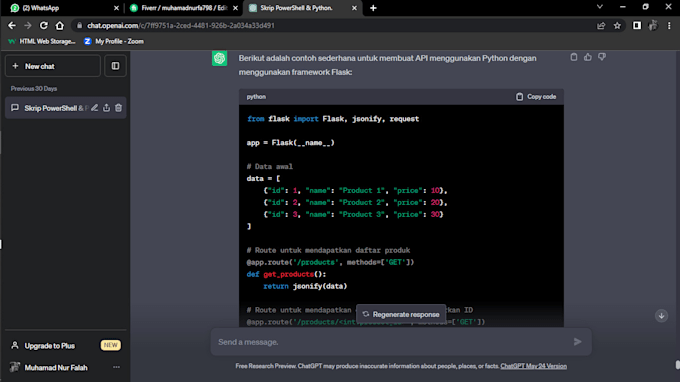Regenerate the response
Viewport: 680px width, 382px height.
click(x=401, y=314)
